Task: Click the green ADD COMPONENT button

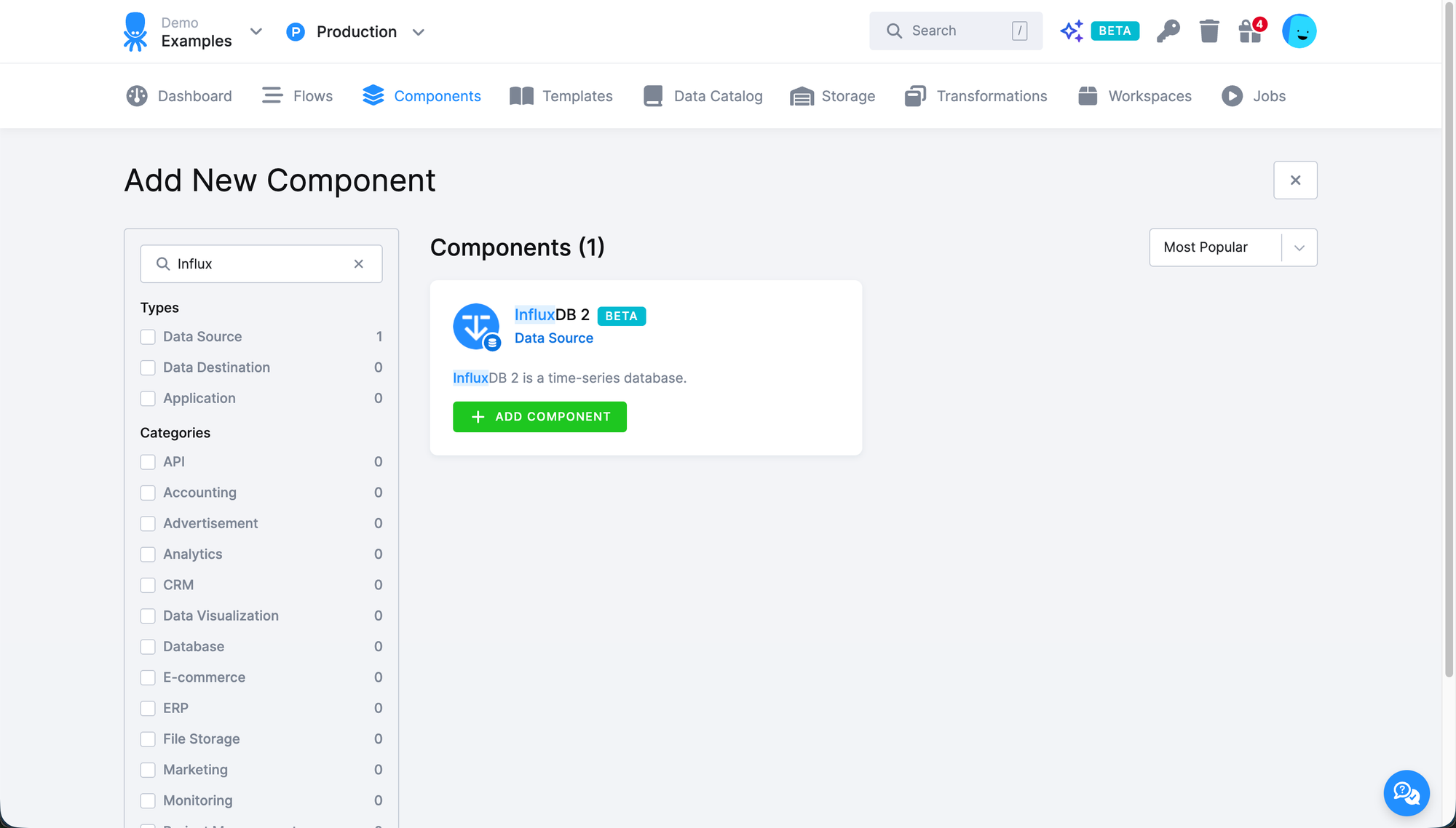Action: click(x=539, y=416)
